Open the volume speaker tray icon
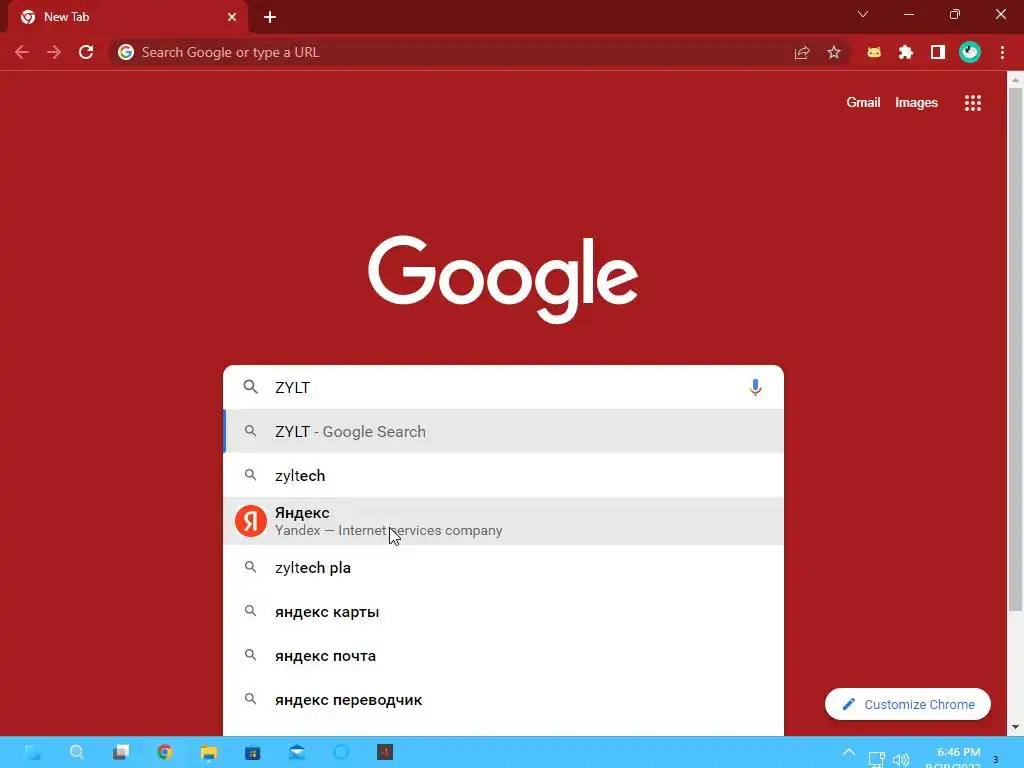This screenshot has width=1024, height=768. pyautogui.click(x=901, y=760)
